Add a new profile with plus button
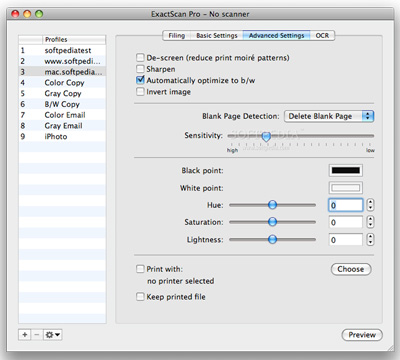Viewport: 400px width, 360px height. pos(25,334)
